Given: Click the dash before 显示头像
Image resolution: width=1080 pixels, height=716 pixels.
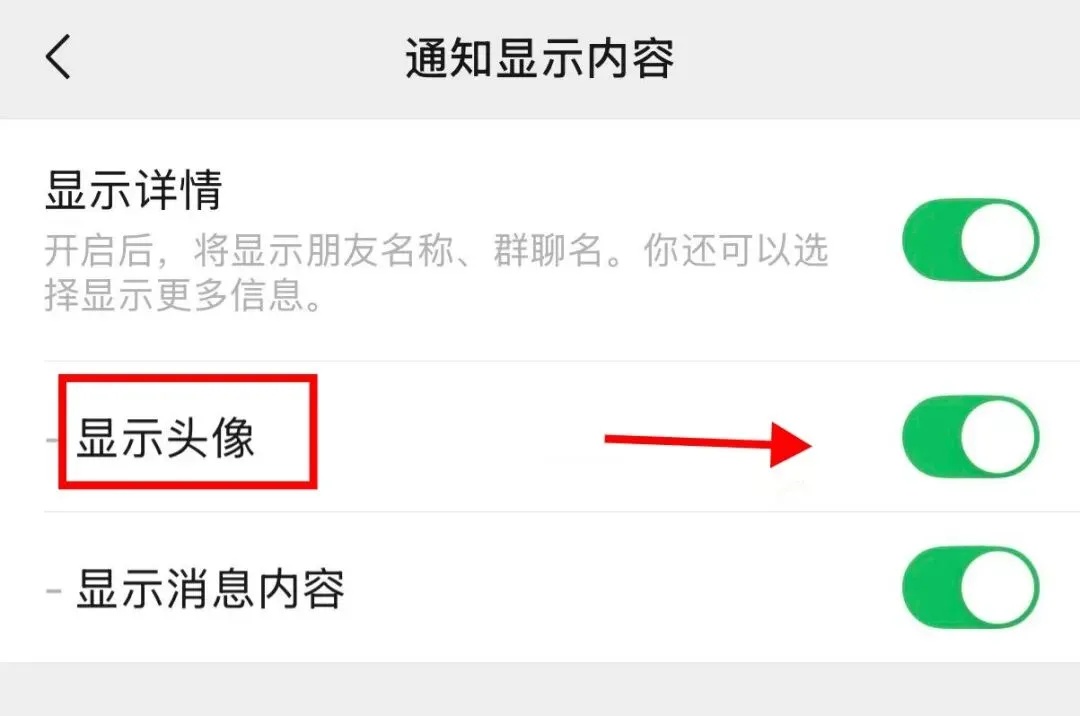Looking at the screenshot, I should coord(52,439).
